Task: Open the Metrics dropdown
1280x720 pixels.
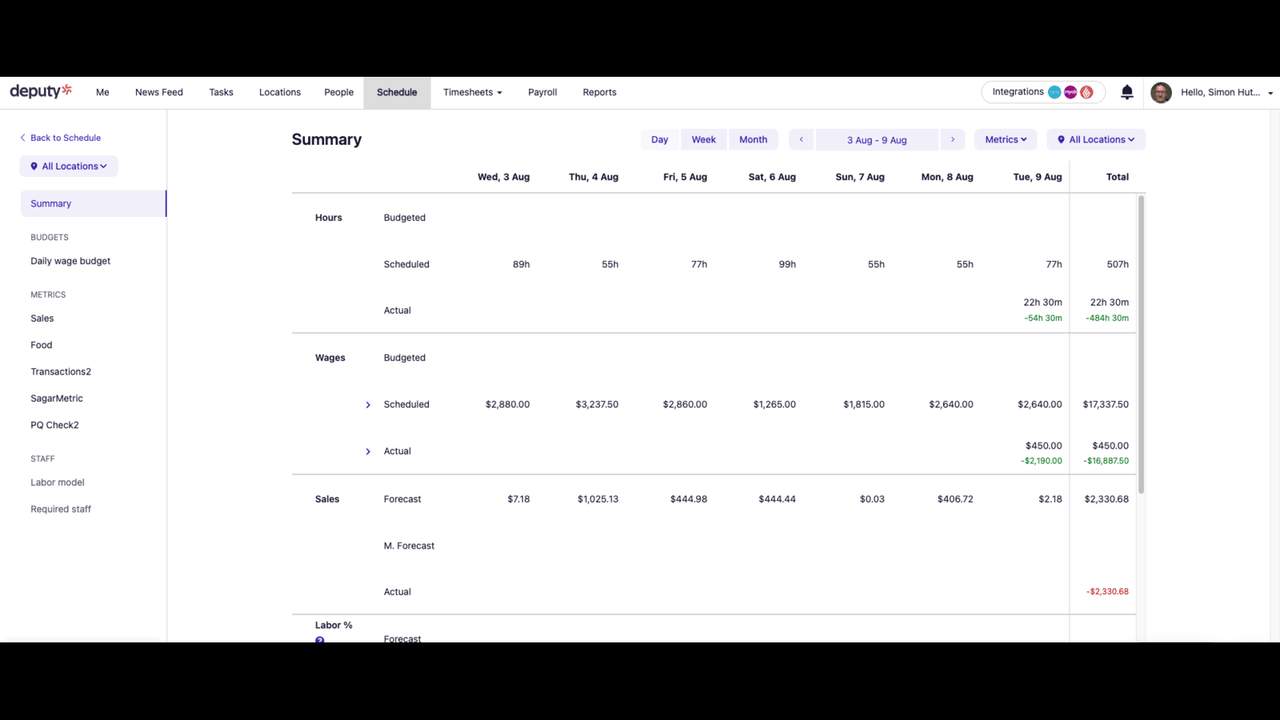Action: (x=1006, y=140)
